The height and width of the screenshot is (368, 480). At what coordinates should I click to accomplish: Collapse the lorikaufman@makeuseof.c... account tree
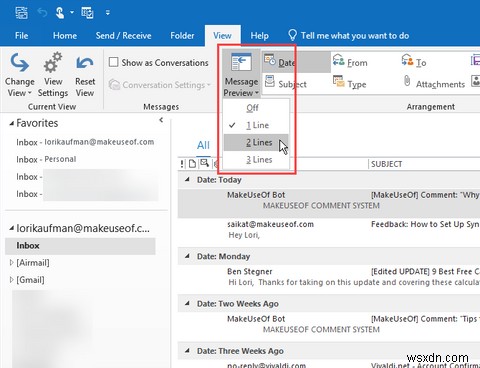click(x=12, y=228)
